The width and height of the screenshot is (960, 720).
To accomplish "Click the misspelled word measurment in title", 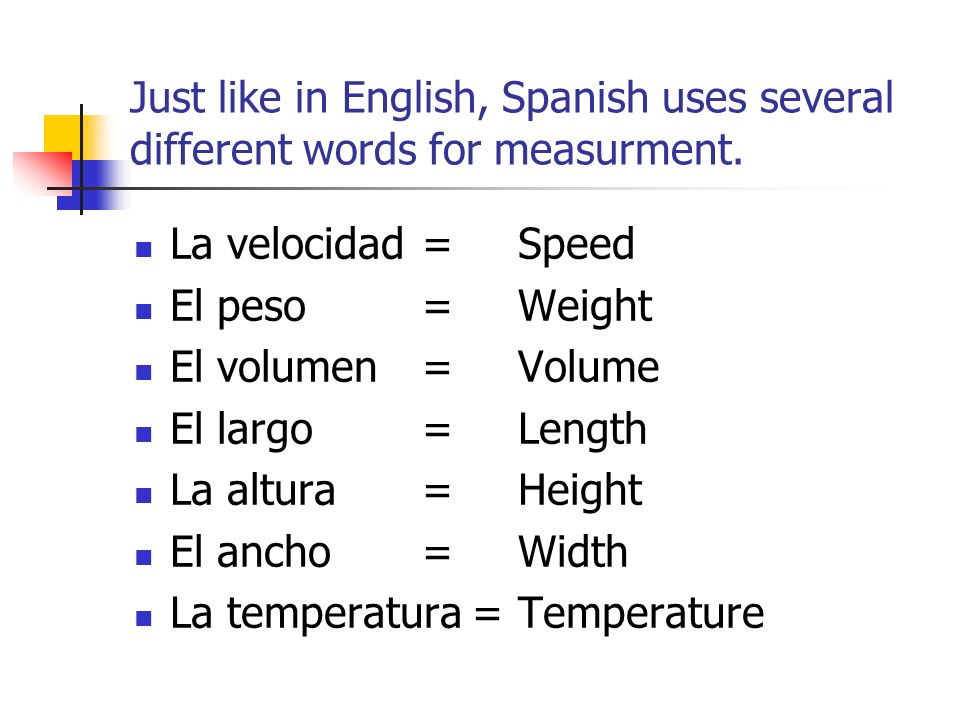I will [618, 150].
